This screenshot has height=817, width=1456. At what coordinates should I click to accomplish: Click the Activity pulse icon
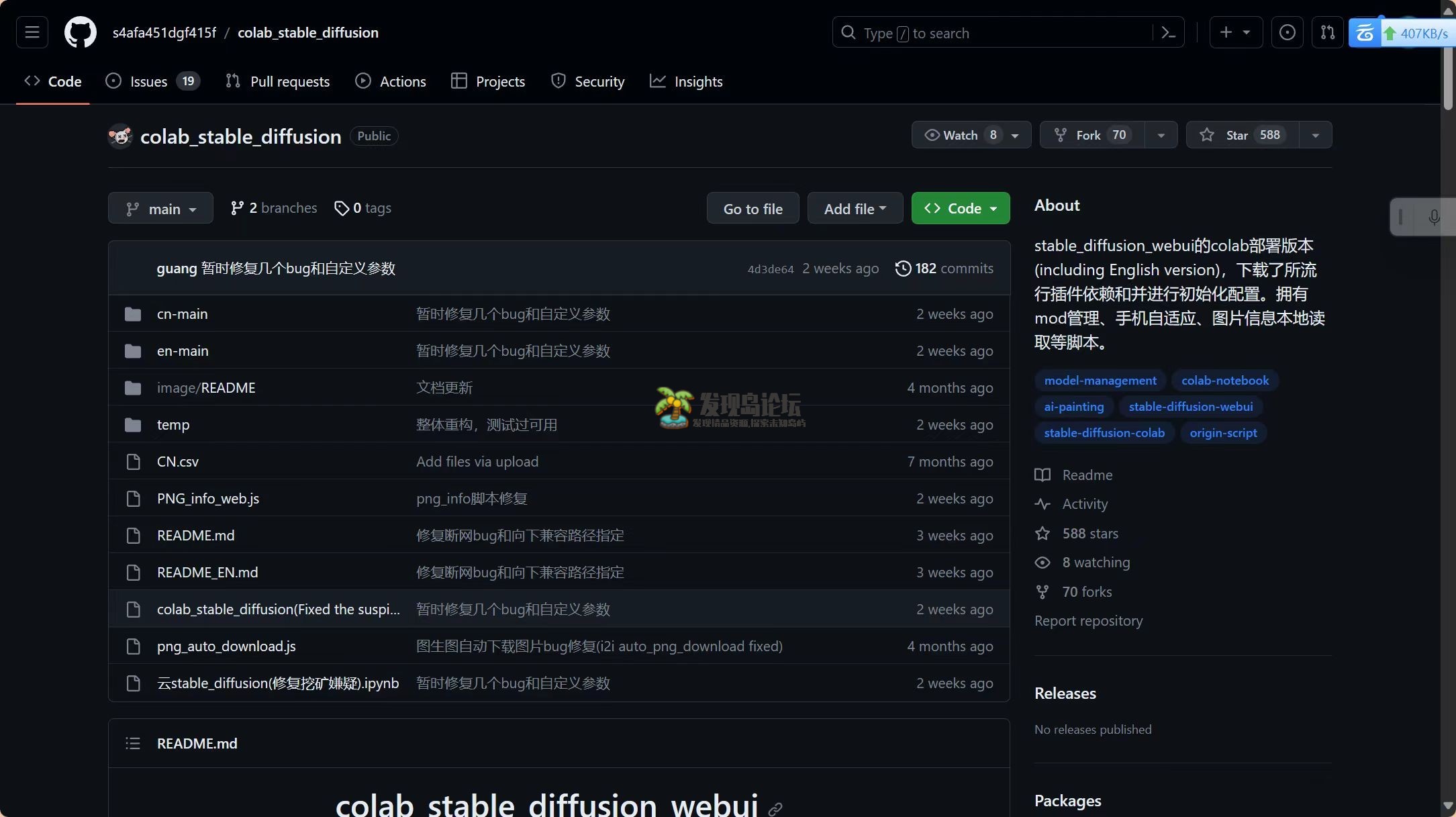(1042, 504)
